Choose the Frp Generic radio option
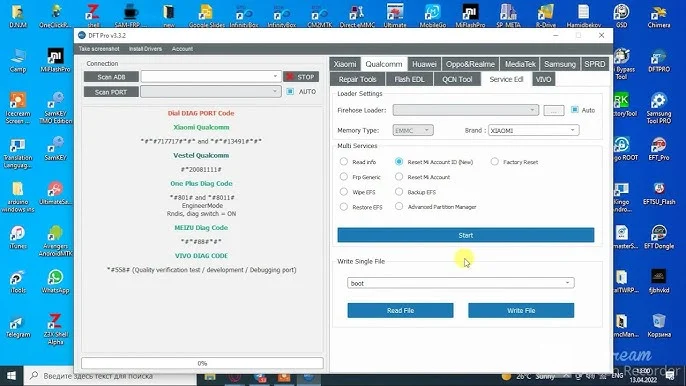This screenshot has height=386, width=686. (344, 177)
